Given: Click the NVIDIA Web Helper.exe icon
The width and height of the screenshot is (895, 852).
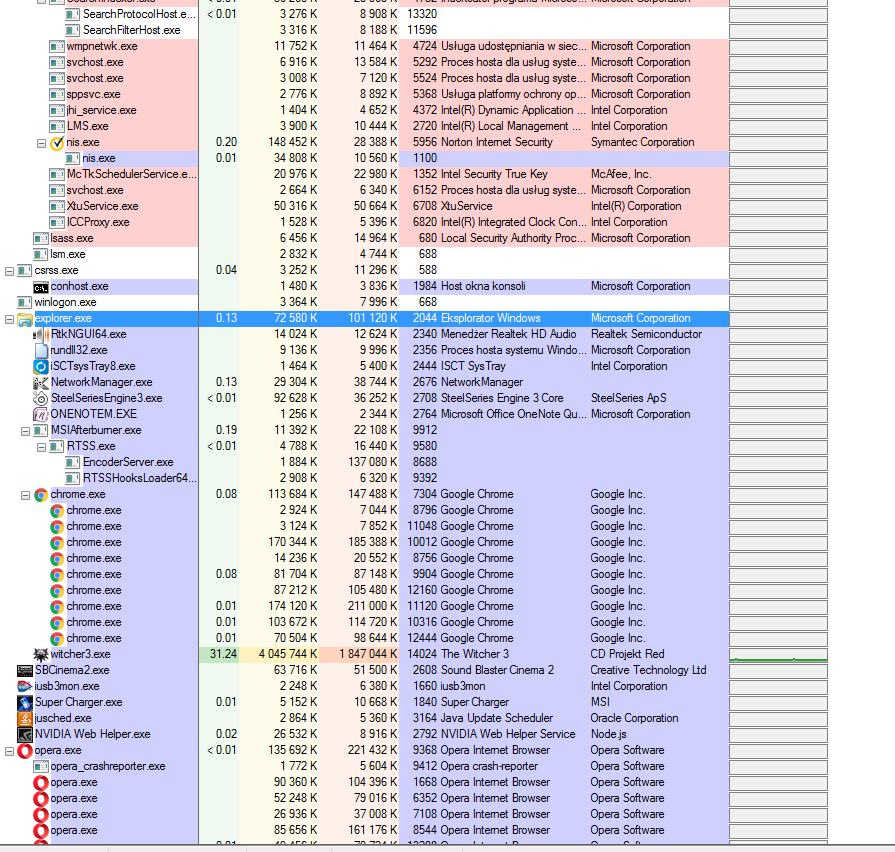Looking at the screenshot, I should click(x=25, y=734).
